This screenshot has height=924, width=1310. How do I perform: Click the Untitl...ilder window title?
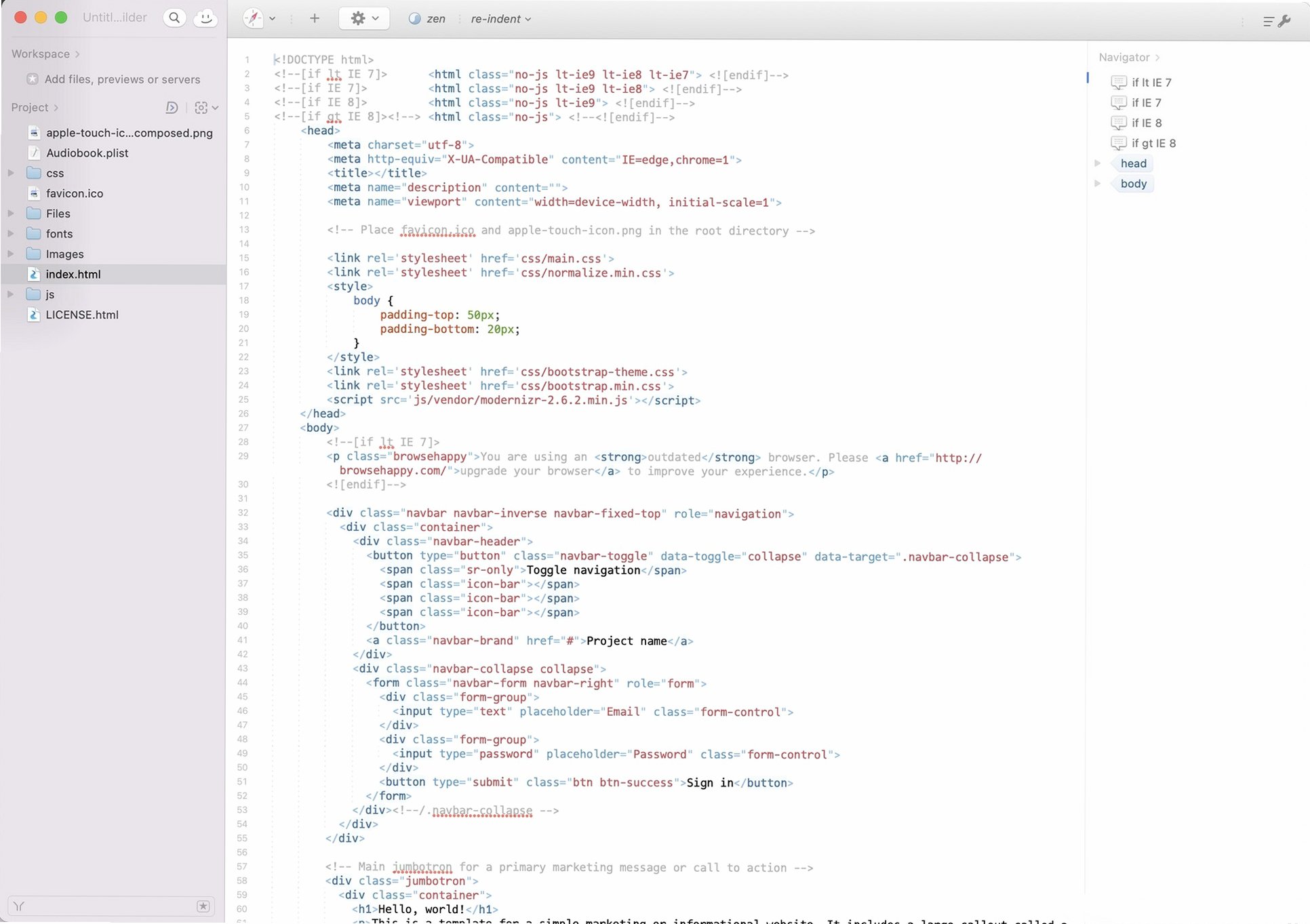115,18
